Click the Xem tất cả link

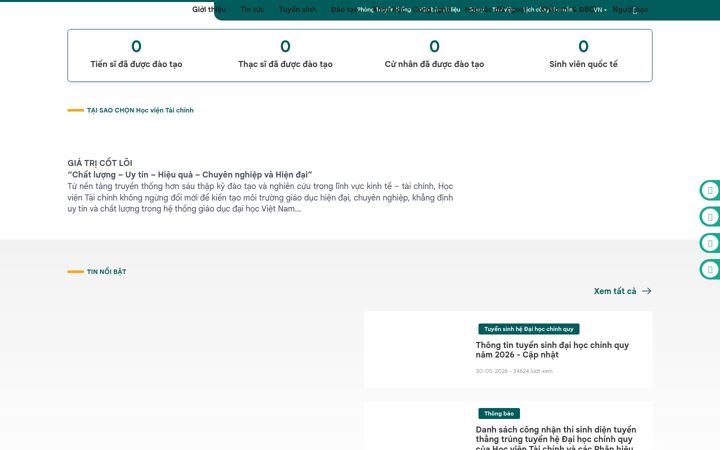point(622,291)
